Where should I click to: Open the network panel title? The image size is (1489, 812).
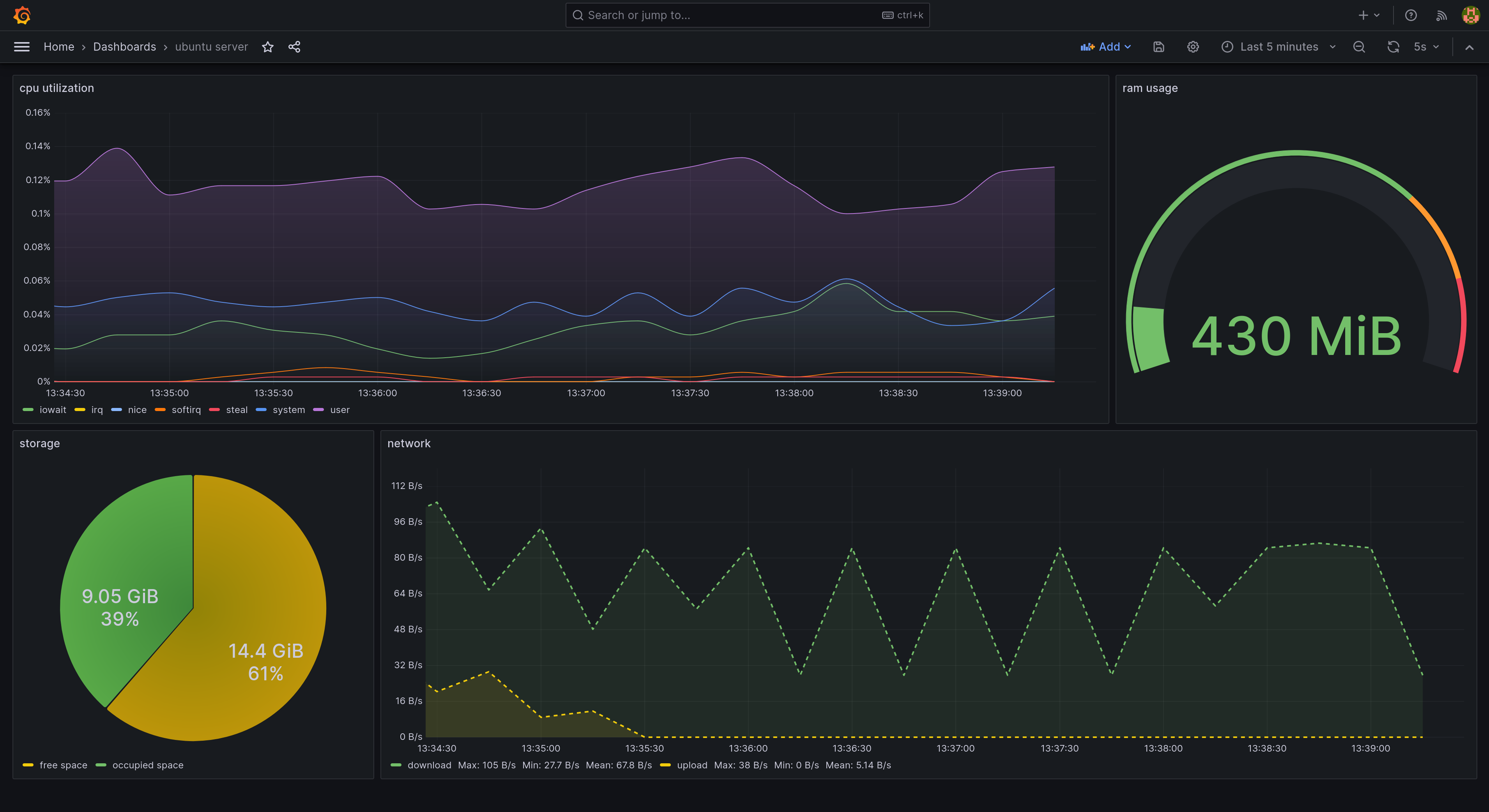[x=409, y=443]
